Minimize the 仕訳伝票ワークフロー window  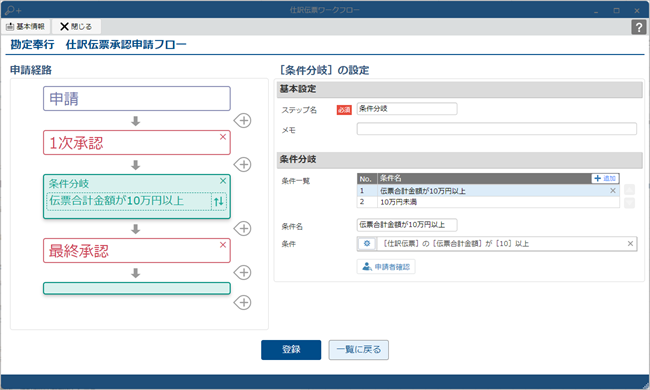tap(596, 11)
